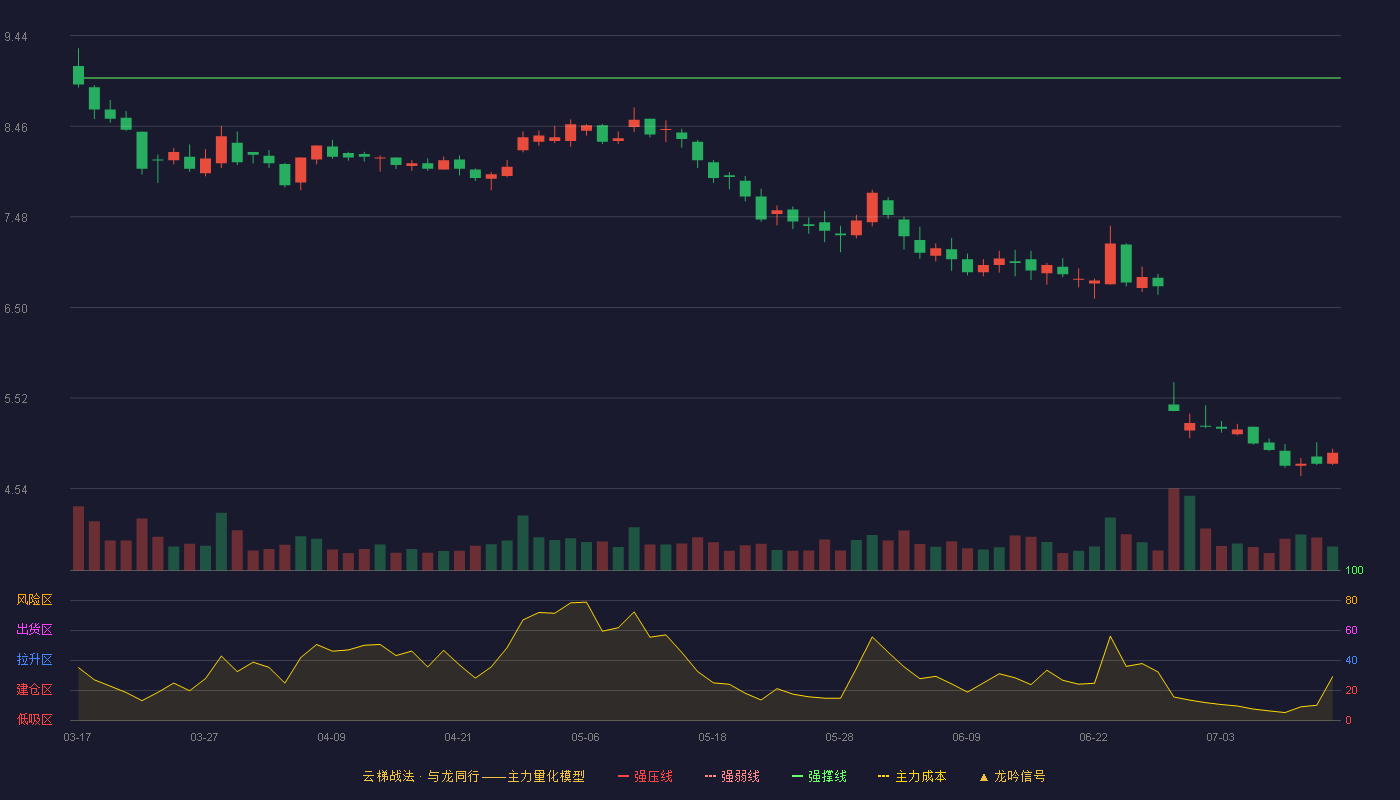Image resolution: width=1400 pixels, height=800 pixels.
Task: Click the blue 40 indicator axis value
Action: (x=1351, y=661)
